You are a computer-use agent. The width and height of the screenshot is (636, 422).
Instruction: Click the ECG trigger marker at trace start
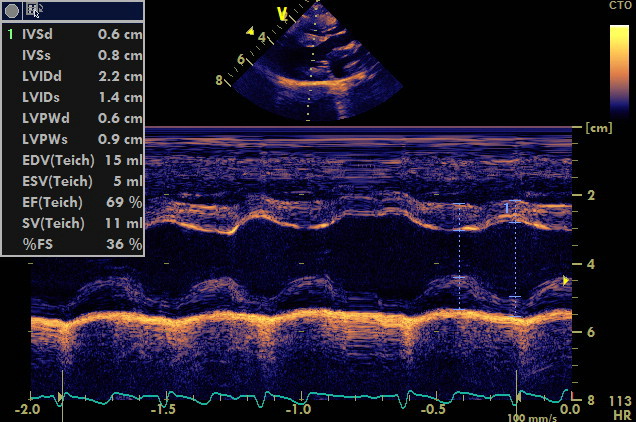pos(60,398)
